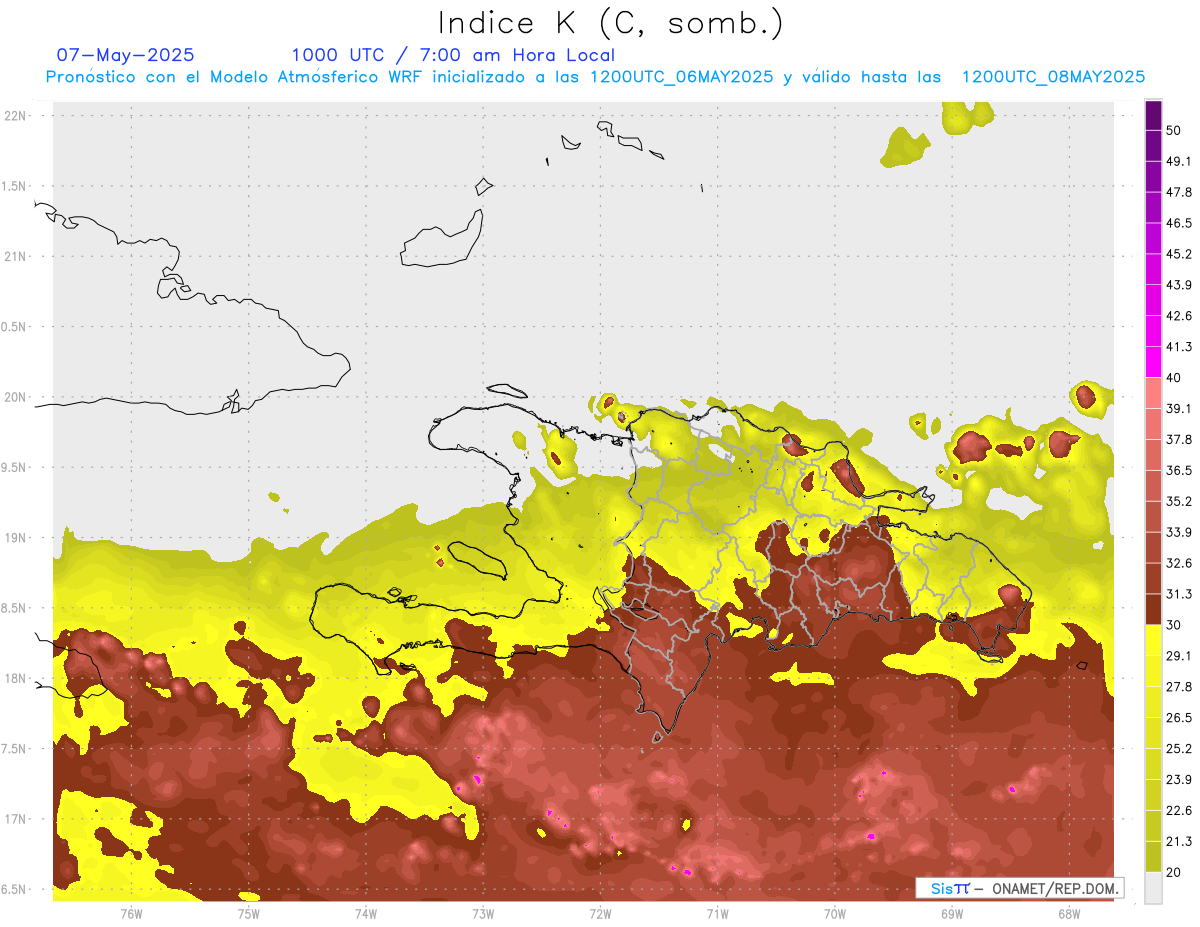This screenshot has height=927, width=1200.
Task: Click the '21N' latitude label
Action: click(x=16, y=257)
